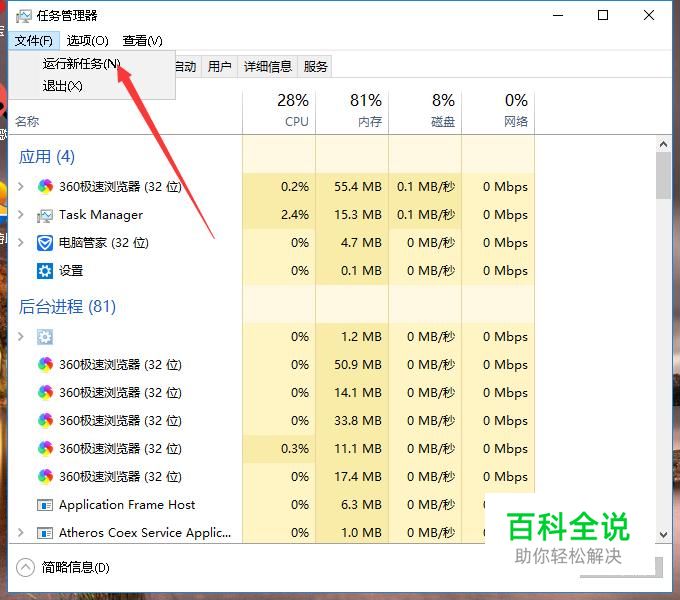Screen dimensions: 680x600
Task: Sort by the 名称 column header
Action: point(27,121)
